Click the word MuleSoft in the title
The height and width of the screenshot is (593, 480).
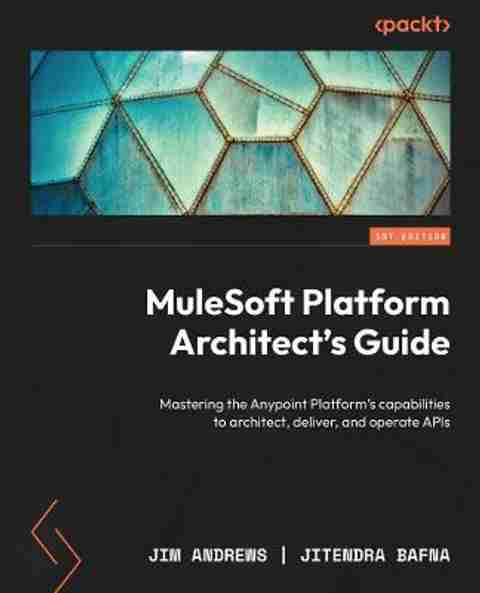point(220,303)
